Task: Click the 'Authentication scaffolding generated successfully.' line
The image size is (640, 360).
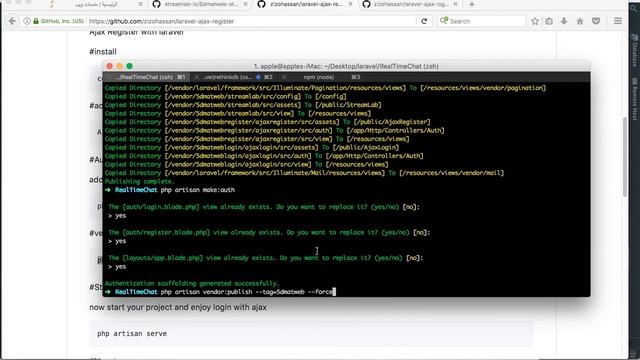Action: pos(192,283)
